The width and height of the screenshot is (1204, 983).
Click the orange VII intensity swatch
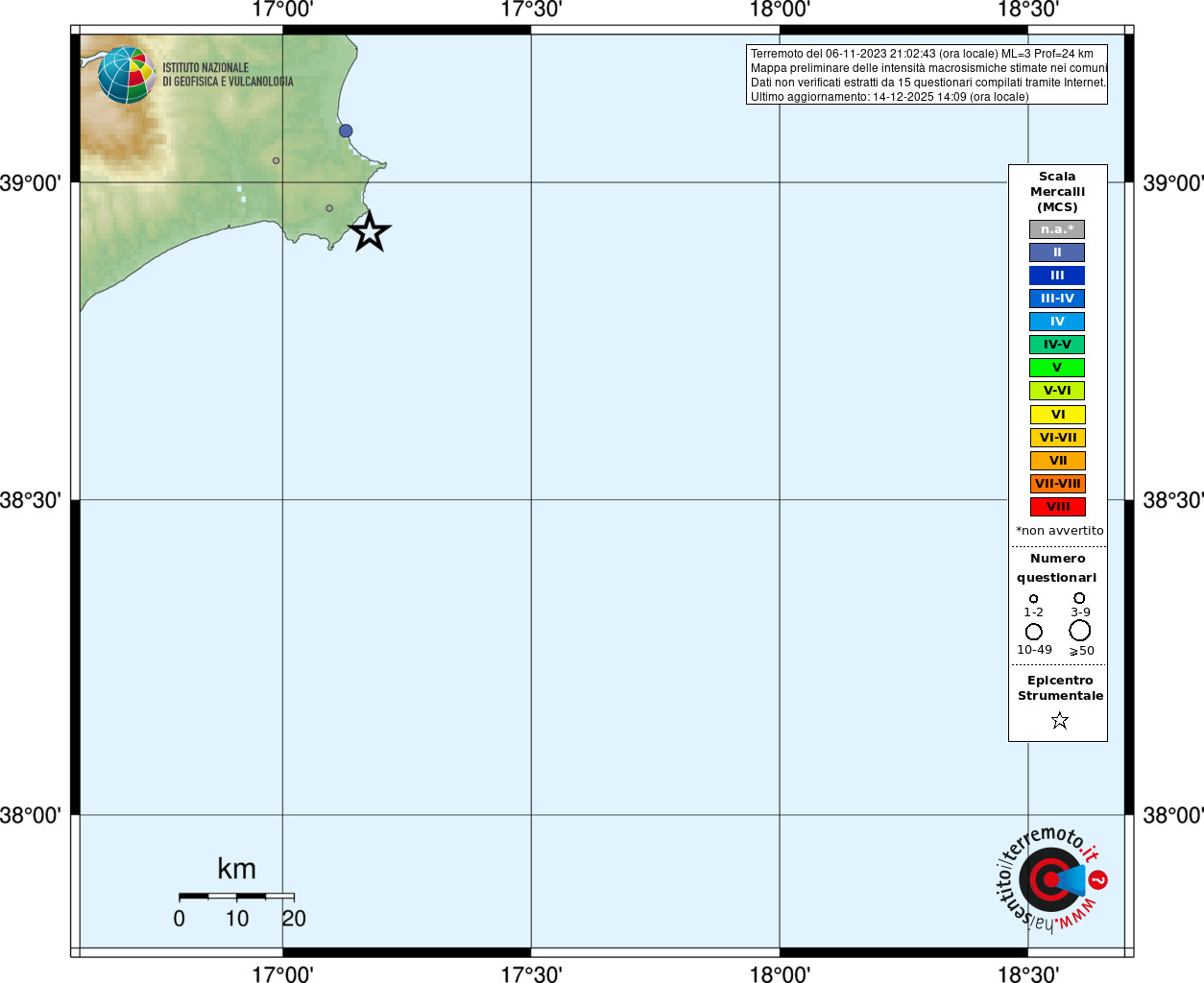click(x=1058, y=461)
